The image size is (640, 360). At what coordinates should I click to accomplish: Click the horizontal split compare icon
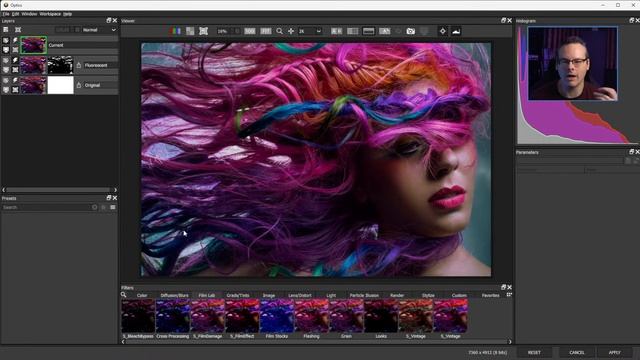tap(369, 31)
